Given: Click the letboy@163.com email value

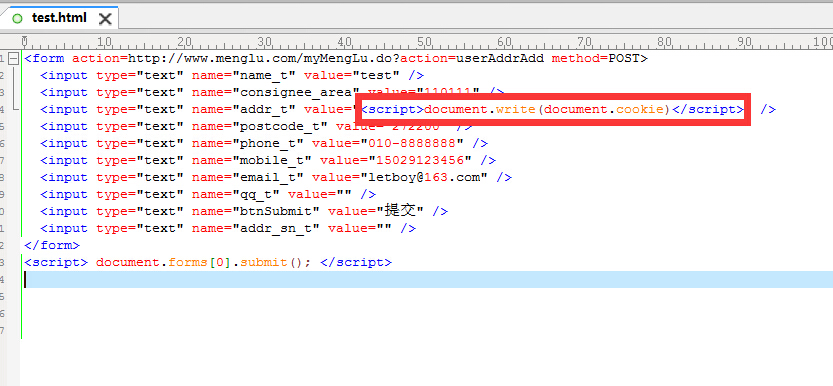Looking at the screenshot, I should pyautogui.click(x=424, y=177).
